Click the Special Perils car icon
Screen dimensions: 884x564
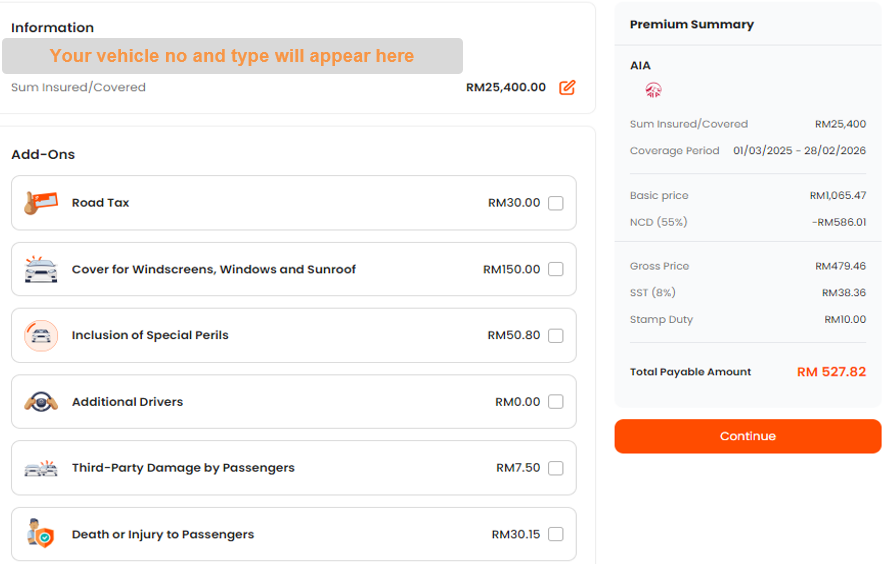(x=41, y=336)
